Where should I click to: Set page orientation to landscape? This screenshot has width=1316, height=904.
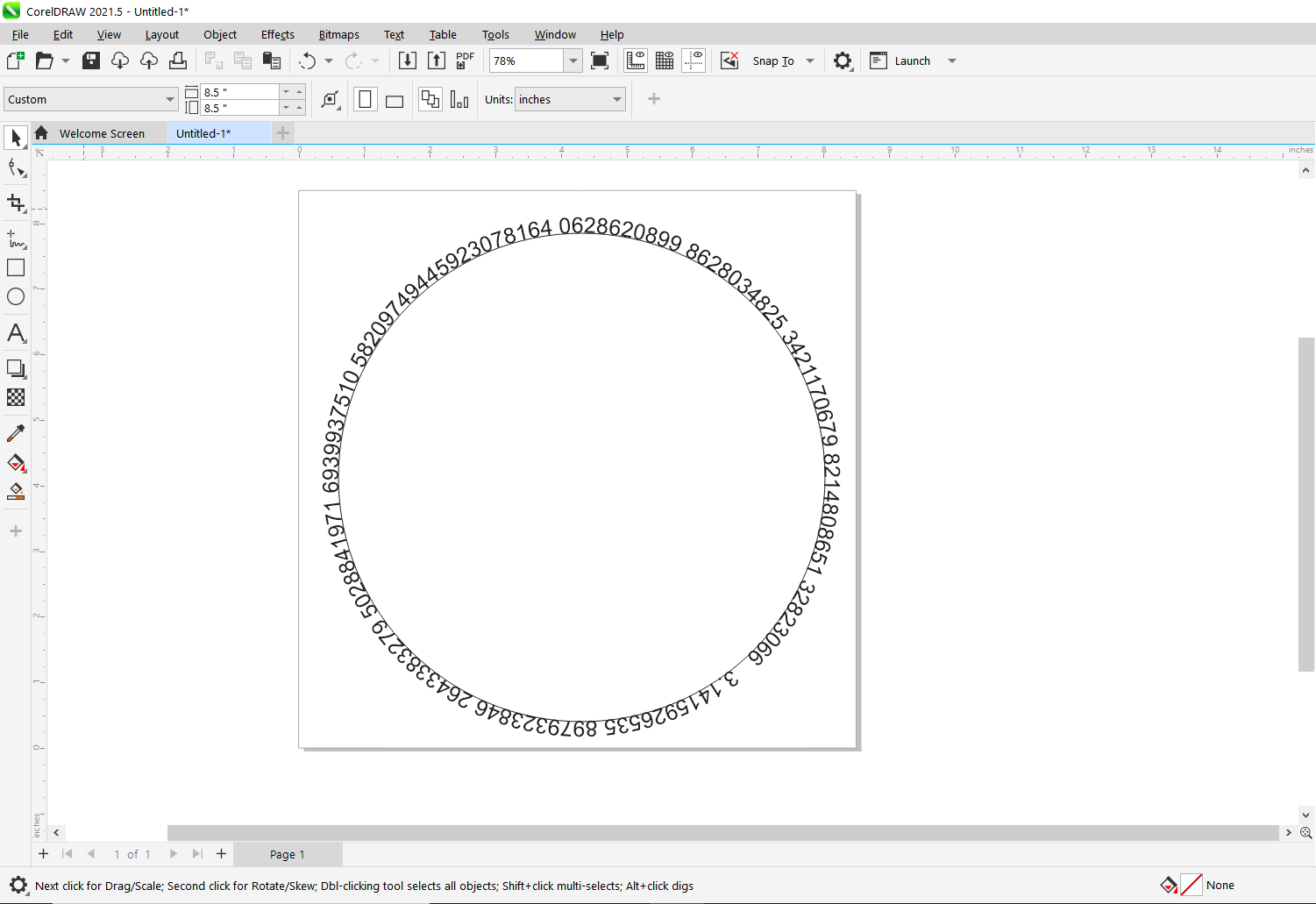[395, 99]
